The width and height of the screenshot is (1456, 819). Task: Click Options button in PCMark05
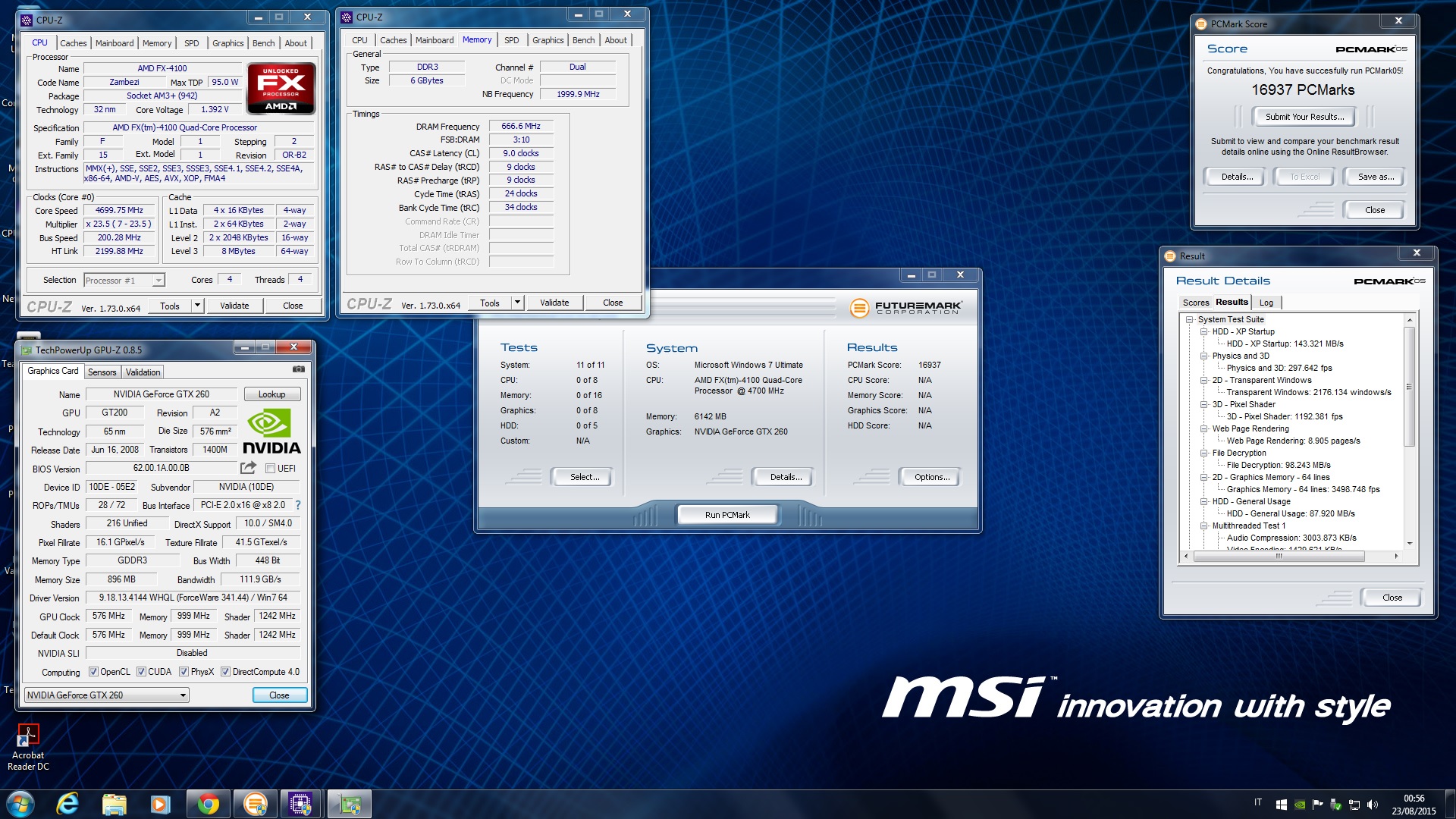[932, 477]
